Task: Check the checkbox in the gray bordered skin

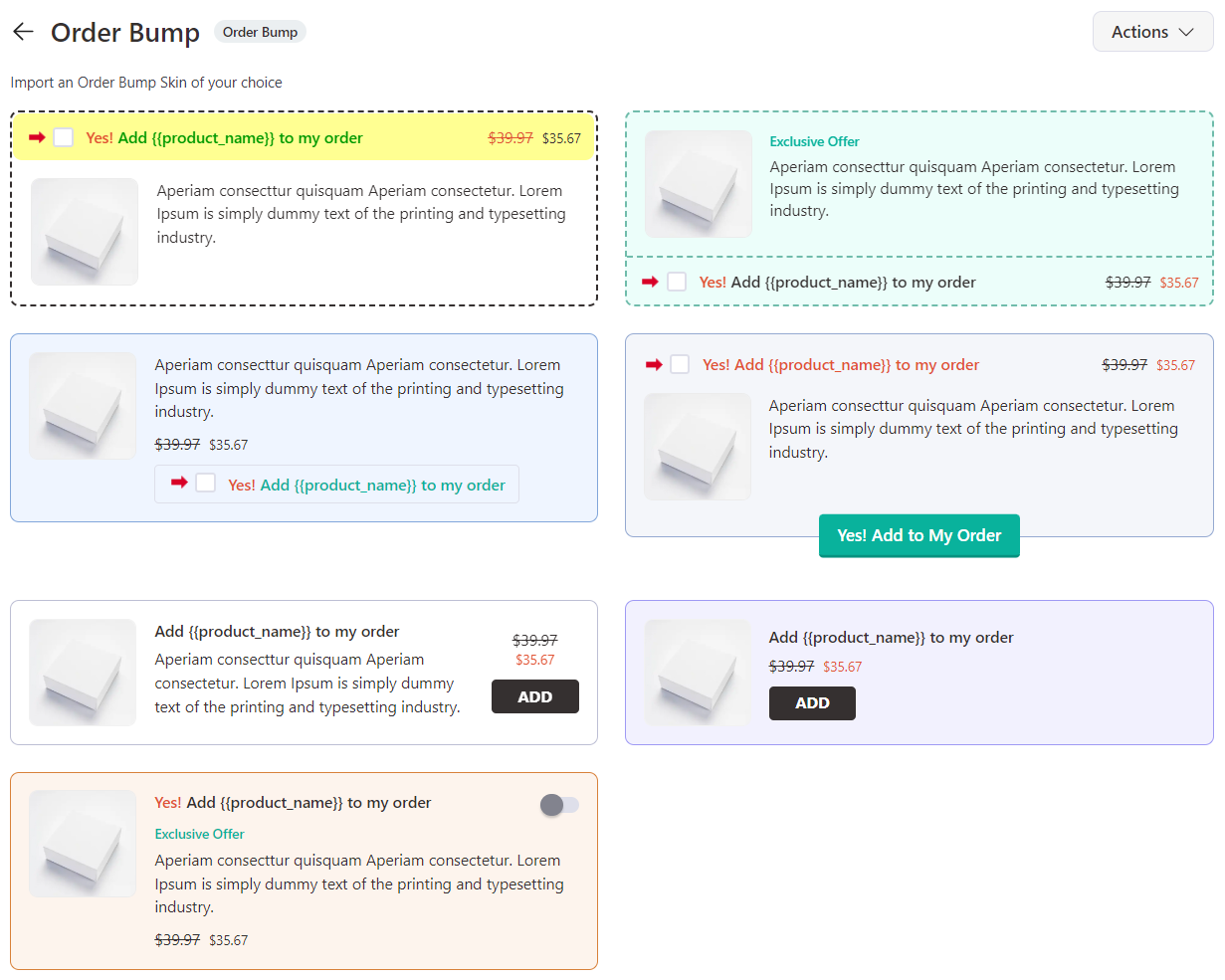Action: tap(680, 364)
